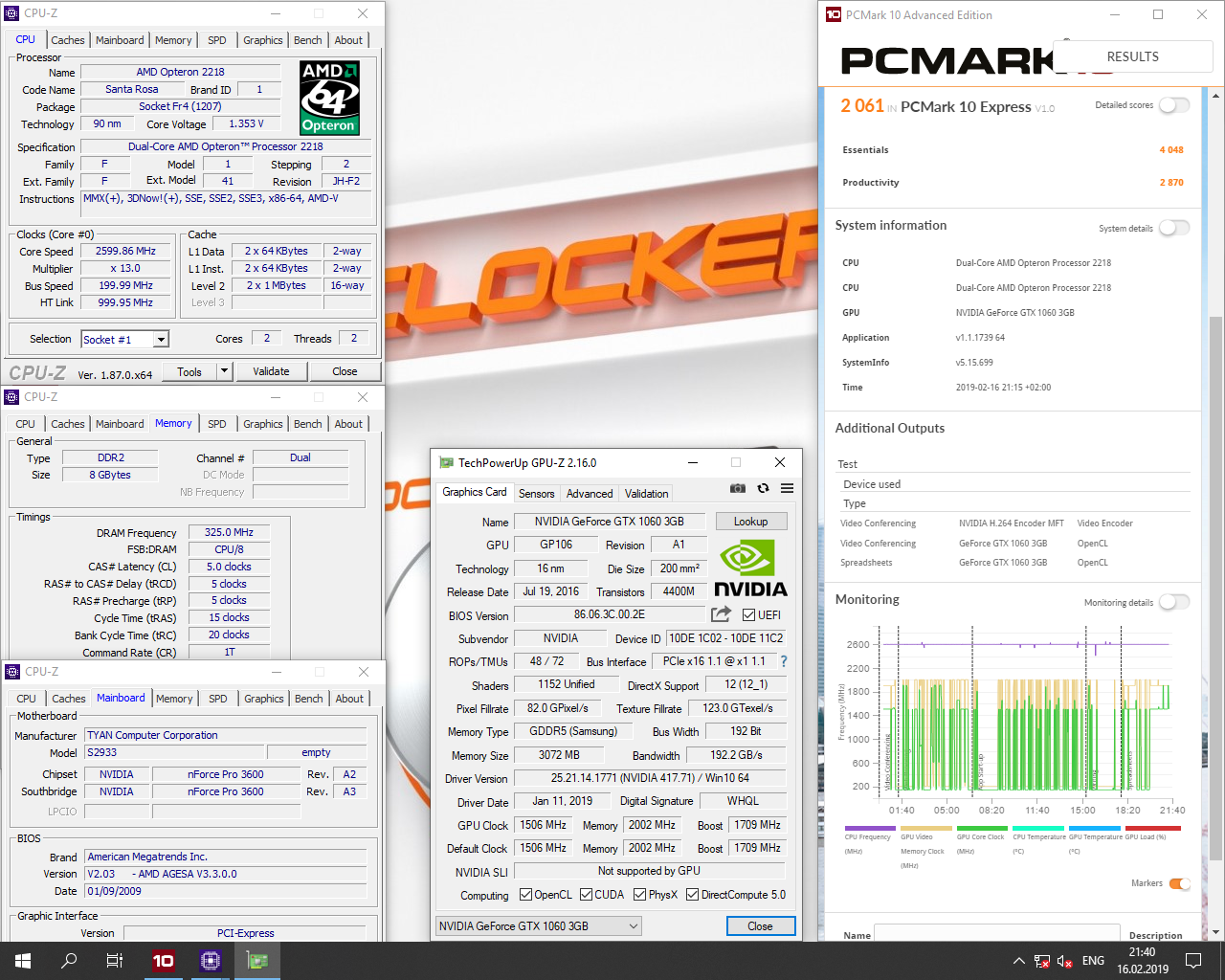Open the GPU selector dropdown in GPU-Z
This screenshot has width=1225, height=980.
click(539, 926)
